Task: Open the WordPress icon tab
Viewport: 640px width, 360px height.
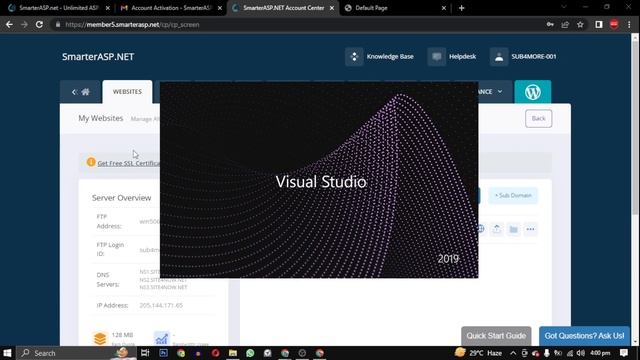Action: pos(533,92)
